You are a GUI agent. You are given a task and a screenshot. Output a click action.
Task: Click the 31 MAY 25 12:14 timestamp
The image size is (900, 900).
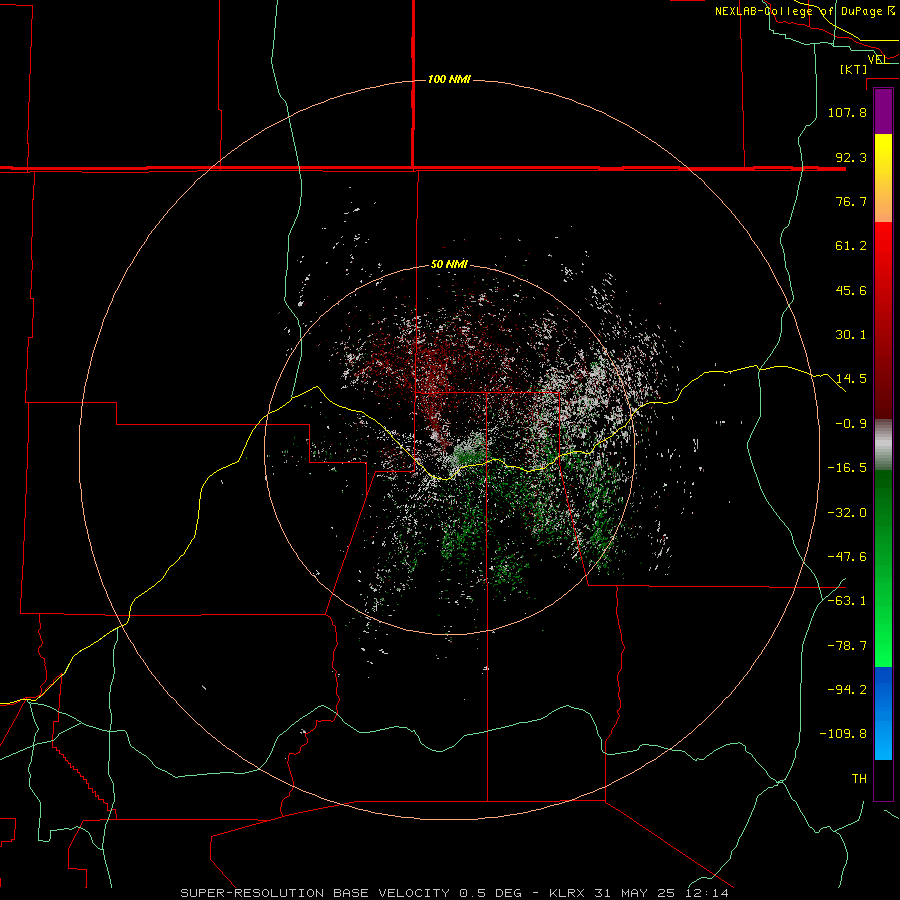662,893
